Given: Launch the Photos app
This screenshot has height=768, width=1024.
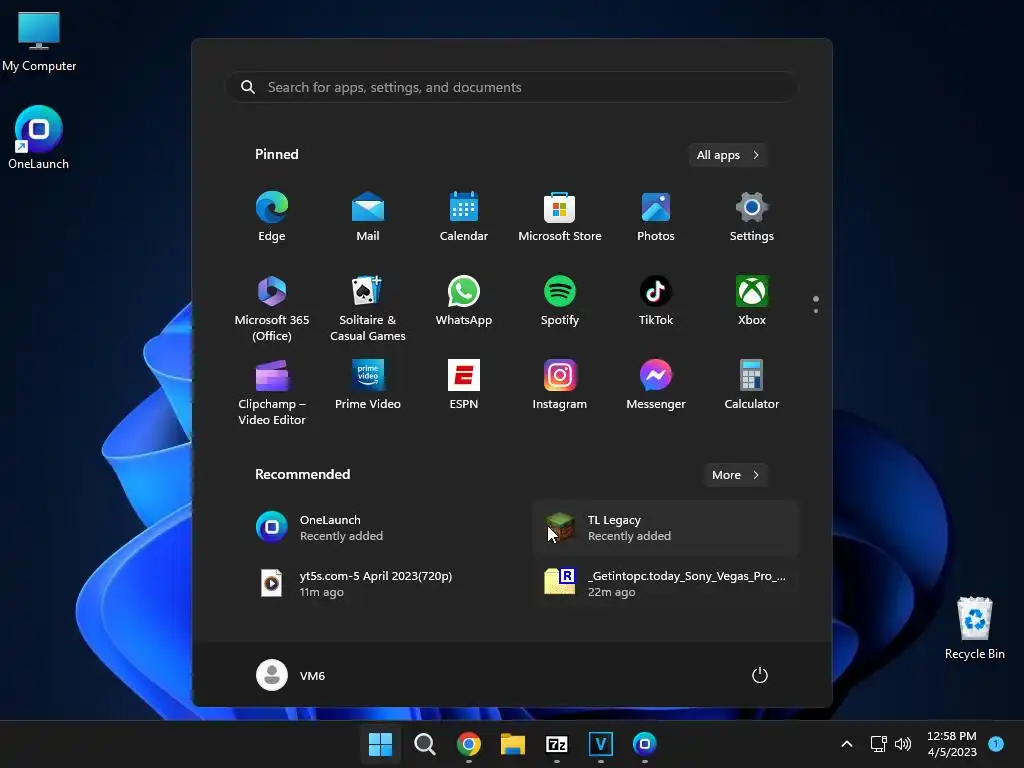Looking at the screenshot, I should [656, 217].
